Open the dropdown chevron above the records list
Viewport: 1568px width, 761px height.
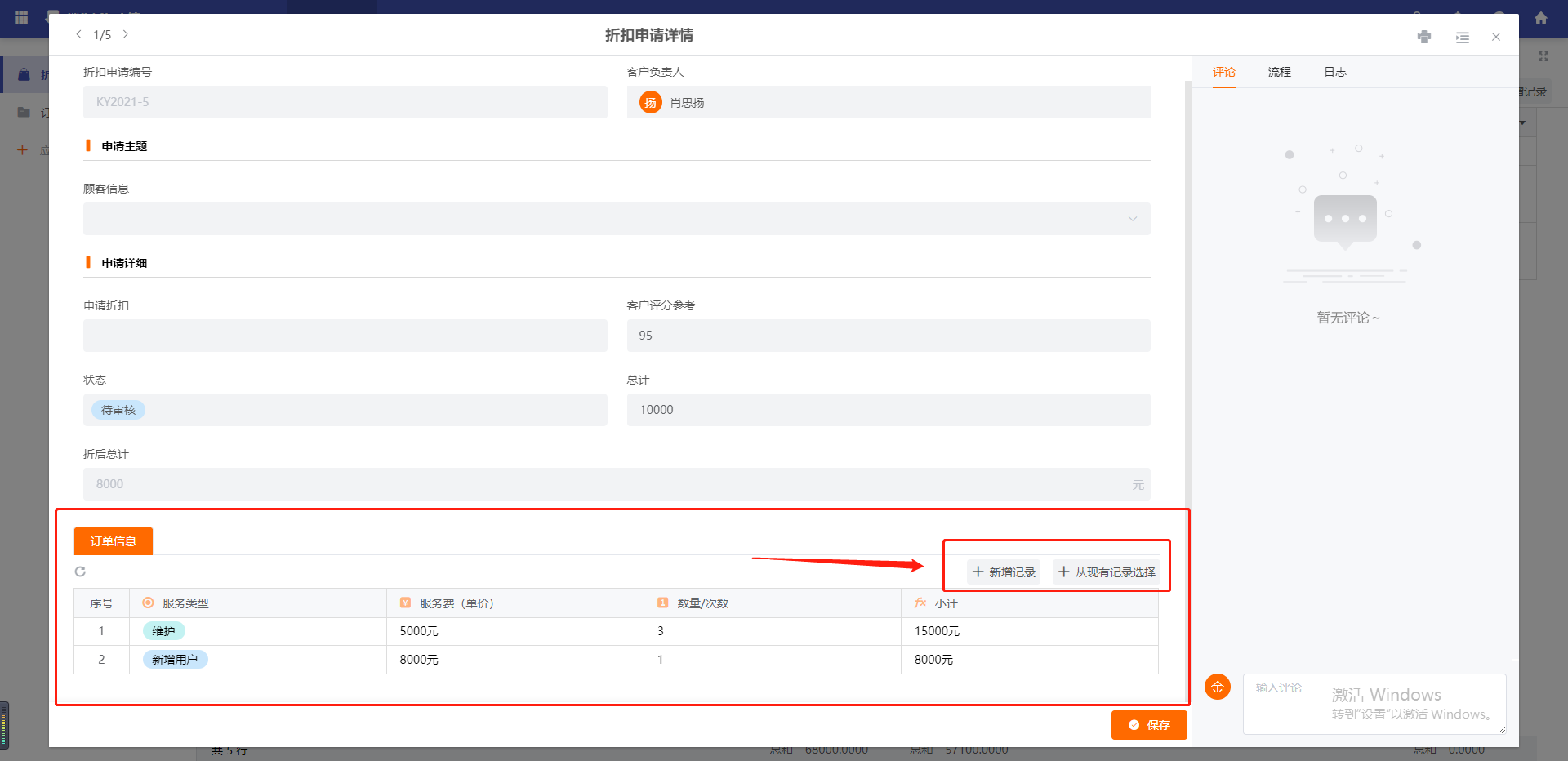1521,123
